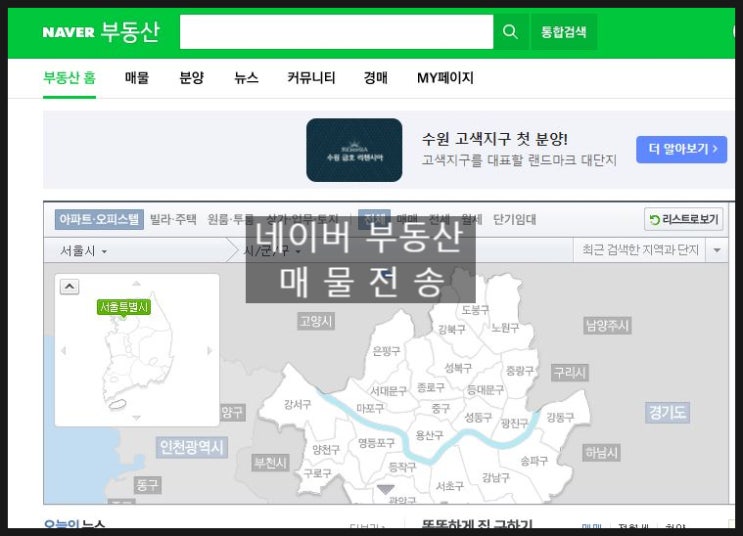The width and height of the screenshot is (743, 536).
Task: Click 동구 label on the map
Action: (x=147, y=485)
